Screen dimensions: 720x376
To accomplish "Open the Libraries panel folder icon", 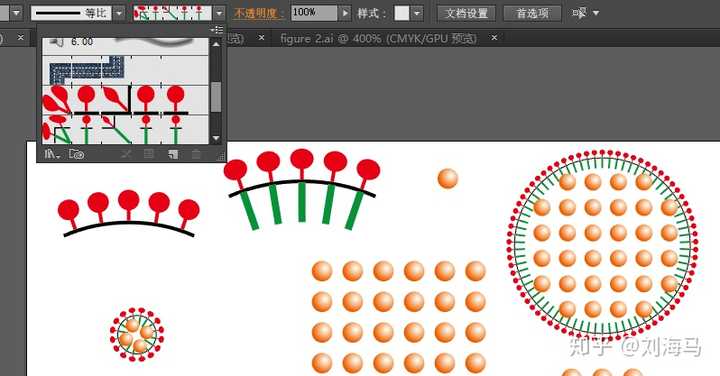I will click(76, 154).
